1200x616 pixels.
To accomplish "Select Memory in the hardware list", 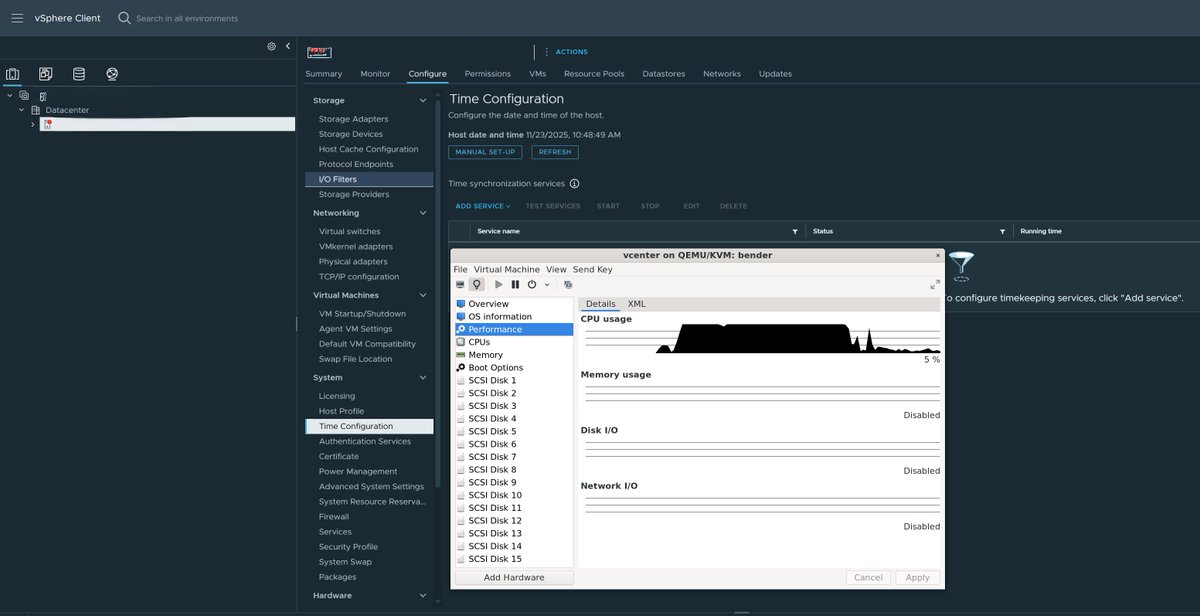I will 514,355.
